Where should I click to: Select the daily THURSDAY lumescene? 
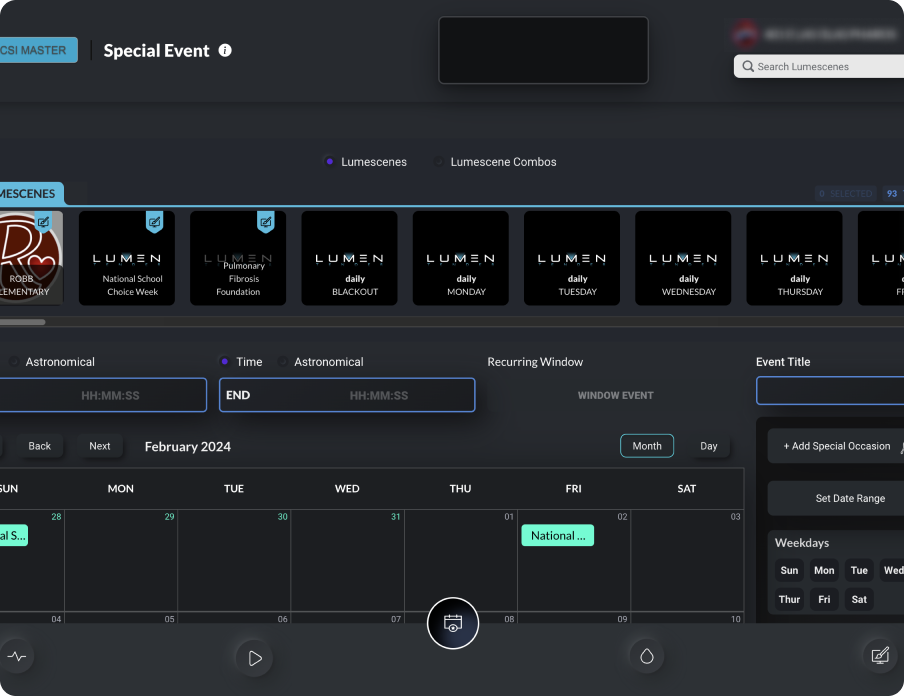tap(794, 258)
